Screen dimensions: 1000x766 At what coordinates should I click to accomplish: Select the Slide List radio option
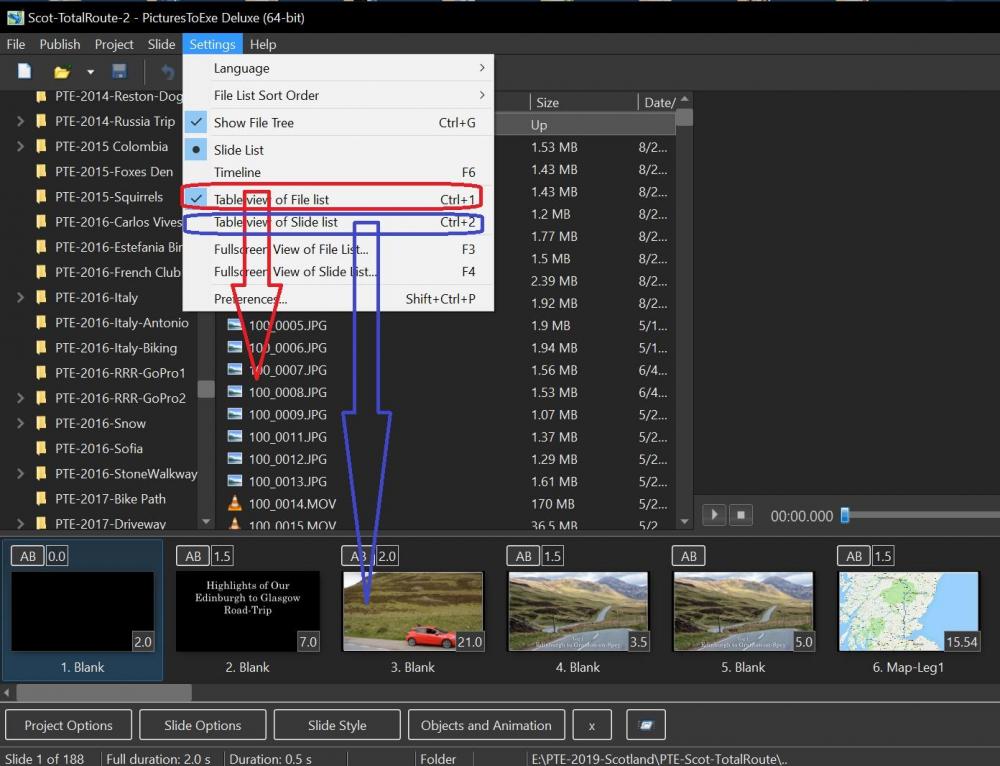(x=239, y=150)
